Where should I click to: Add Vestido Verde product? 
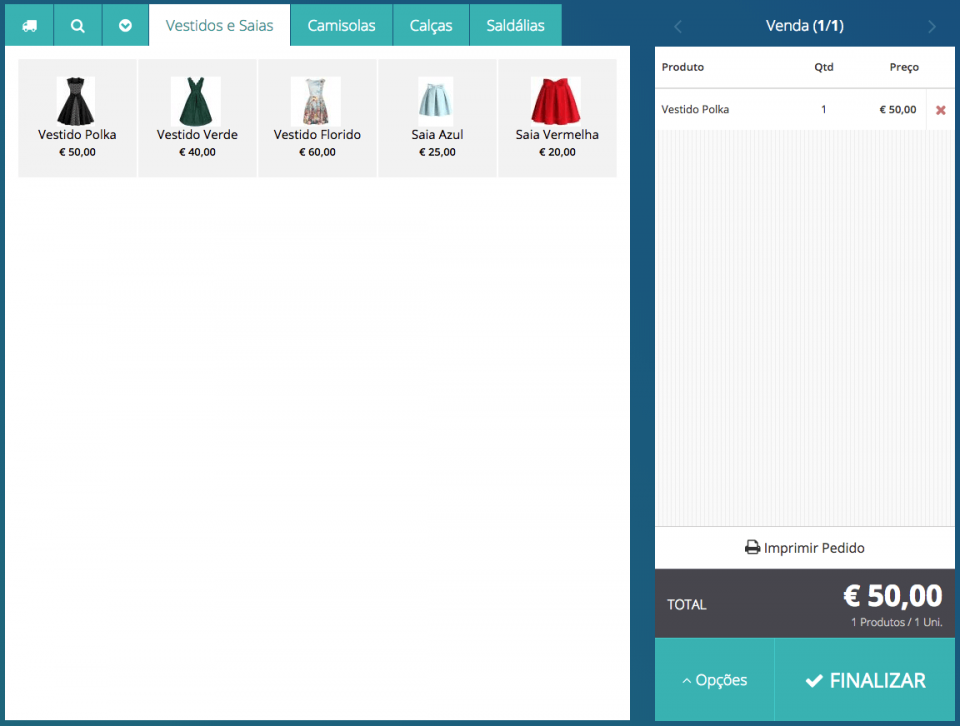click(197, 118)
